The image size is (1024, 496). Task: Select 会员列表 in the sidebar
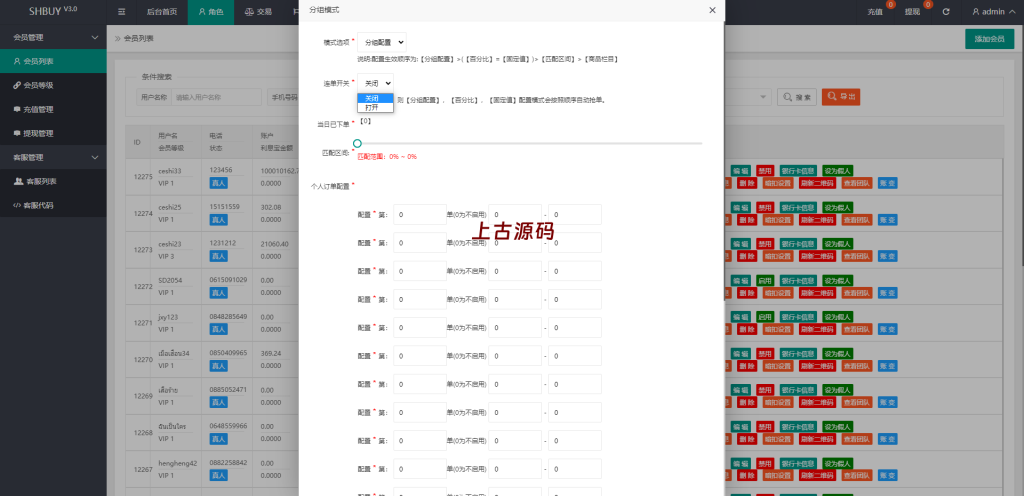pos(53,61)
